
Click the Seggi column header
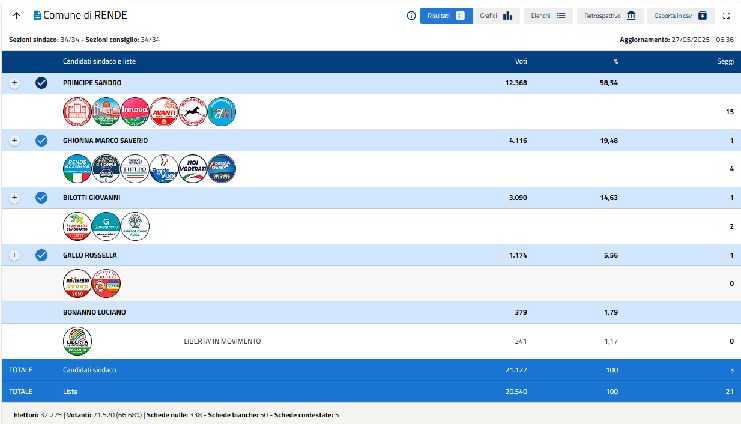pyautogui.click(x=725, y=61)
